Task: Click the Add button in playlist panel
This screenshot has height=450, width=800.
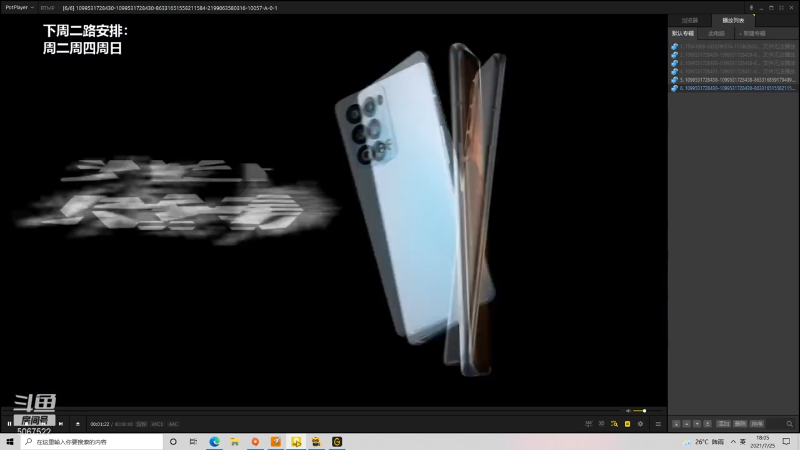Action: (723, 424)
